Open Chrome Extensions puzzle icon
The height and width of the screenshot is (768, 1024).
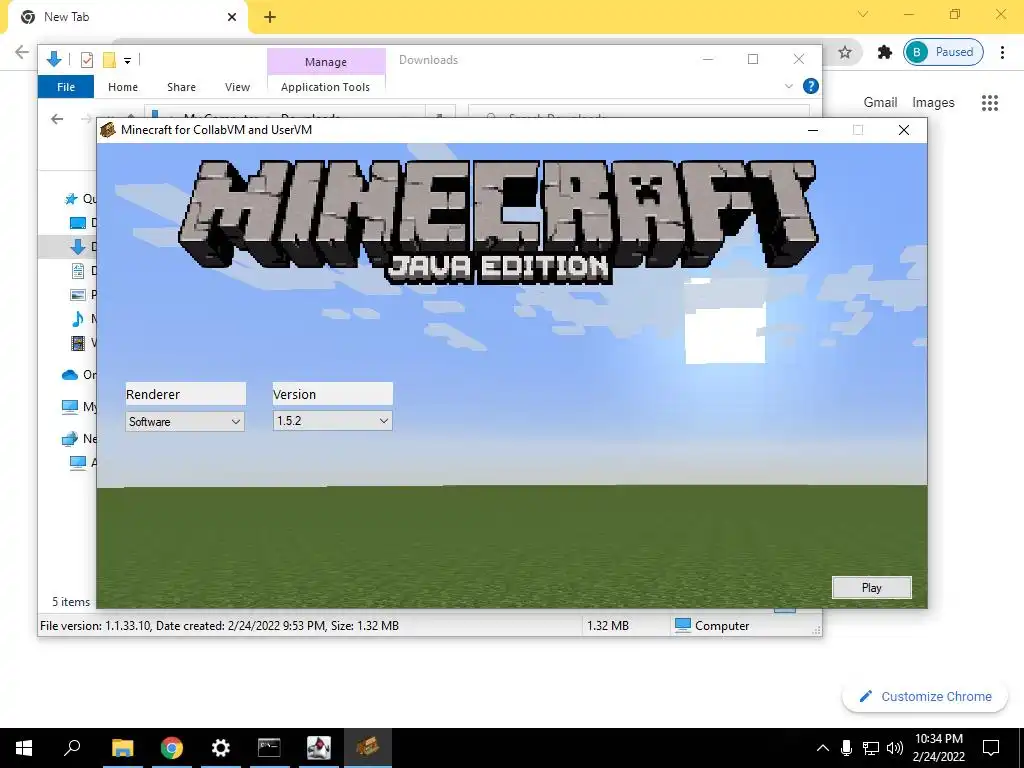[885, 52]
